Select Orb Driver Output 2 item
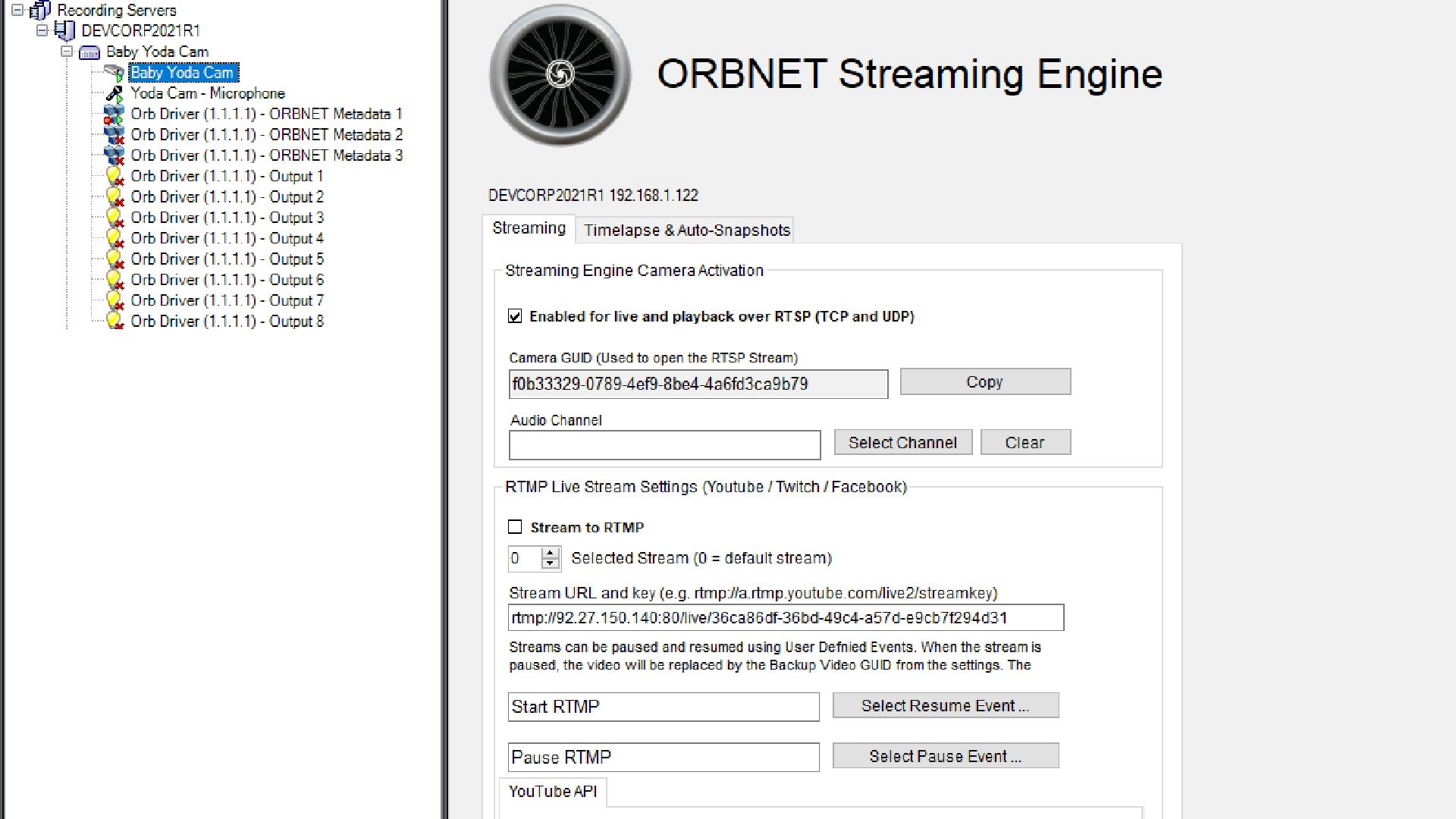This screenshot has height=819, width=1456. tap(227, 197)
